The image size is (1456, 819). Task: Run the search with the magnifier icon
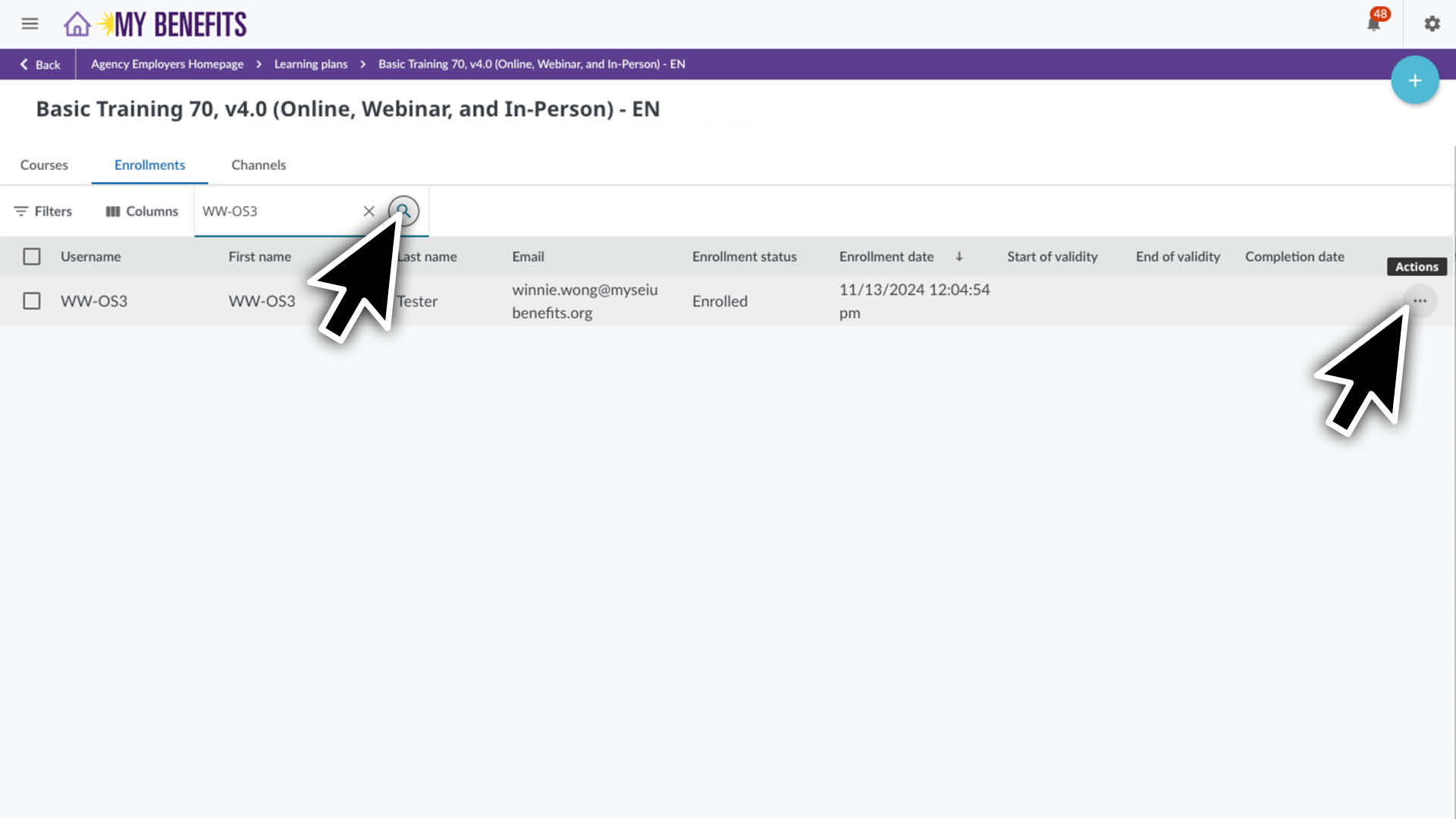pyautogui.click(x=404, y=212)
